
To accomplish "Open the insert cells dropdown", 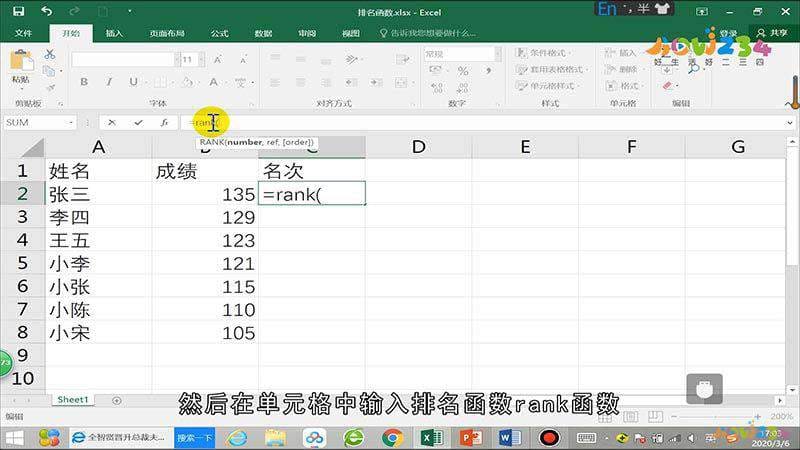I will [621, 53].
